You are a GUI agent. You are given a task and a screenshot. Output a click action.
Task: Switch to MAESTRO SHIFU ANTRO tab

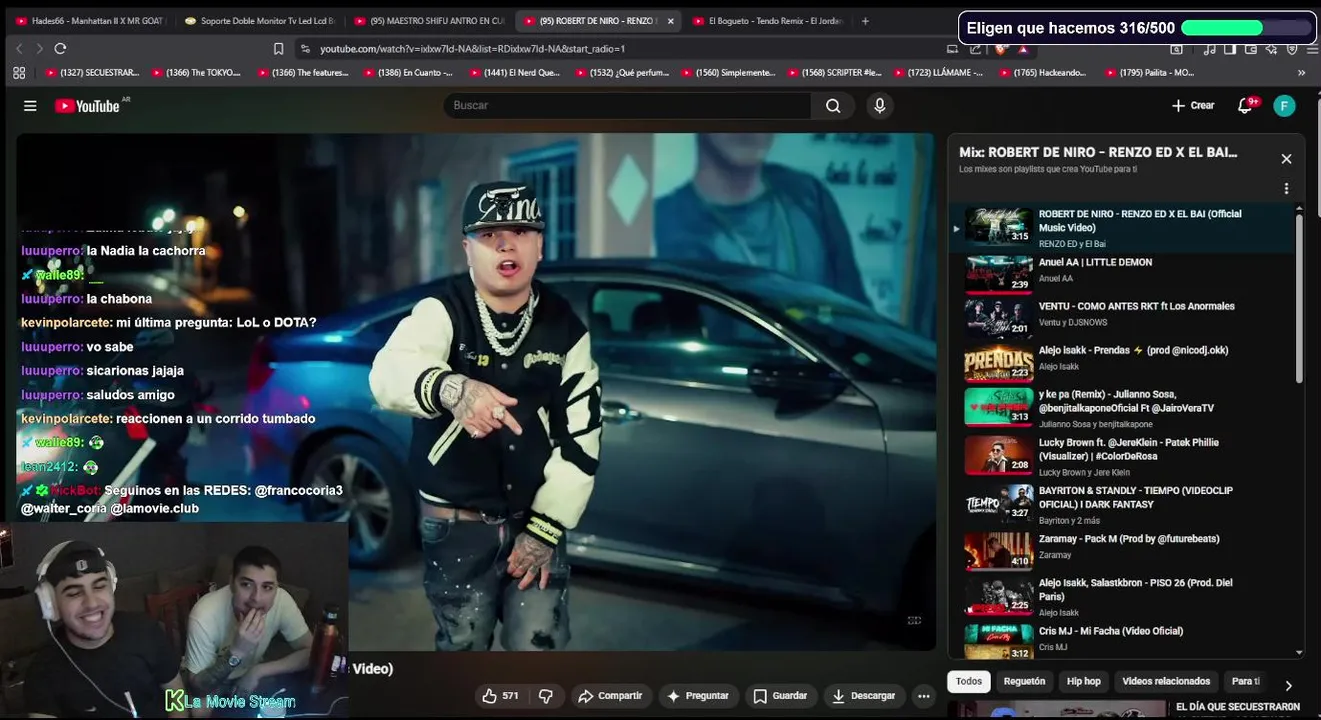(428, 20)
